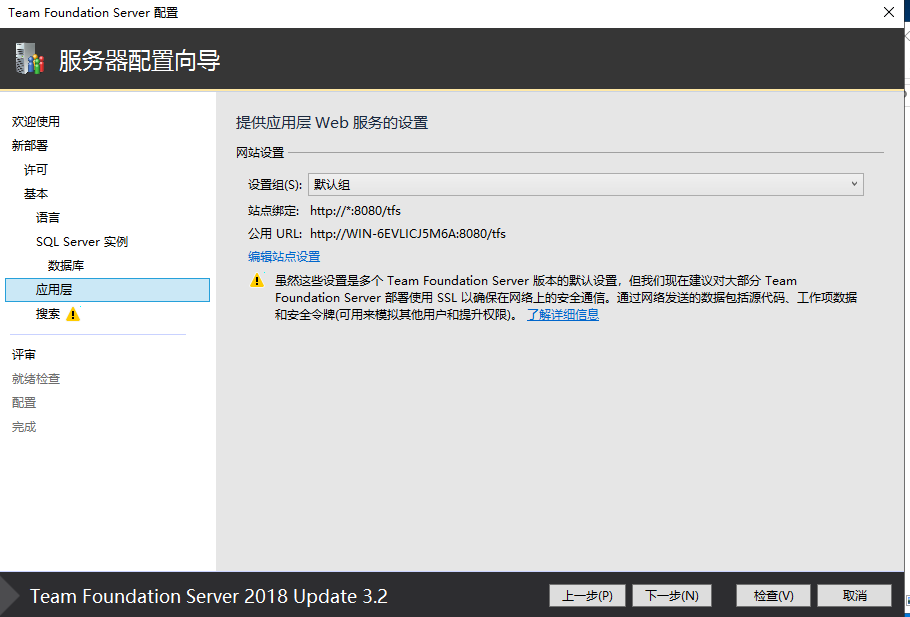Viewport: 910px width, 617px height.
Task: Click site binding value http://*:8080/tfs
Action: (355, 211)
